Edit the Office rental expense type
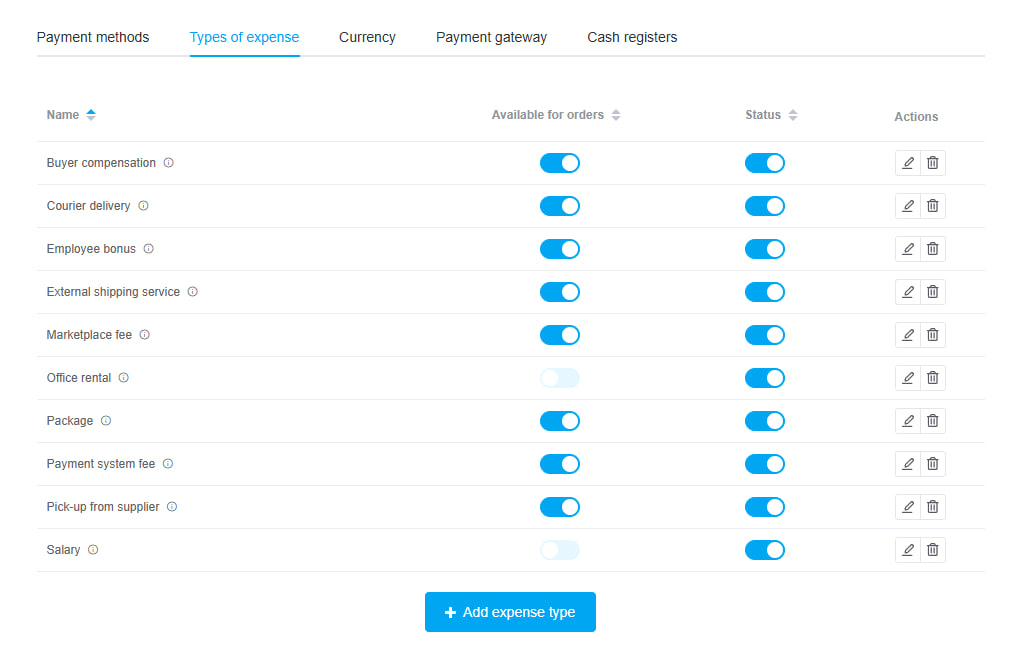Screen dimensions: 1015x660 pos(908,378)
